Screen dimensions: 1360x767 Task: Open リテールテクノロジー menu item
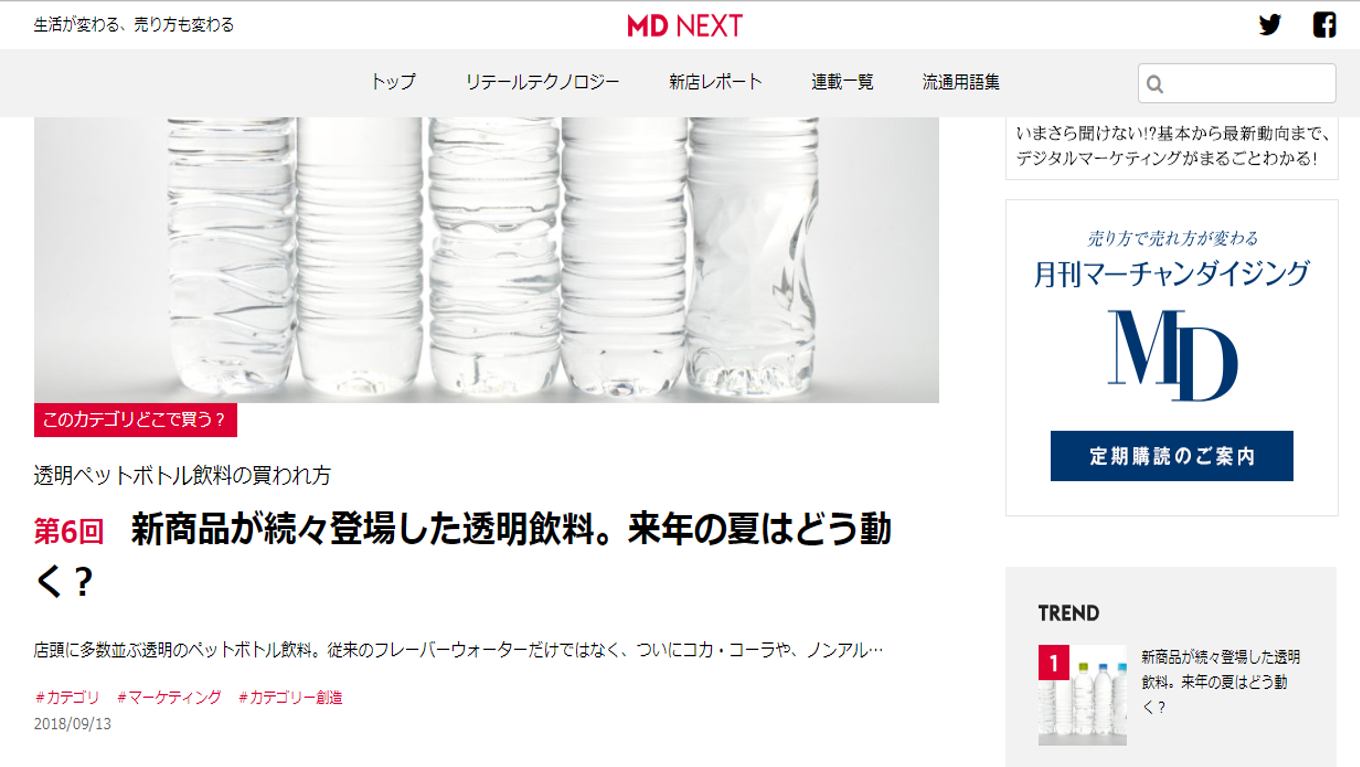(542, 82)
